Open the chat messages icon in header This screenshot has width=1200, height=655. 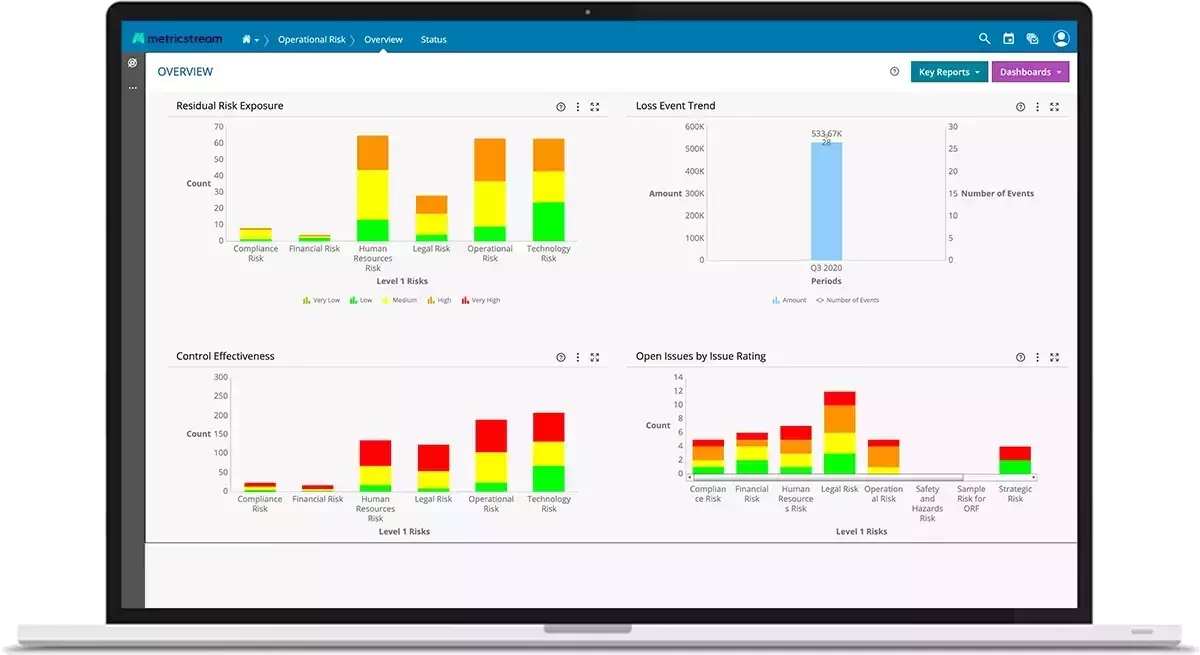[1032, 39]
